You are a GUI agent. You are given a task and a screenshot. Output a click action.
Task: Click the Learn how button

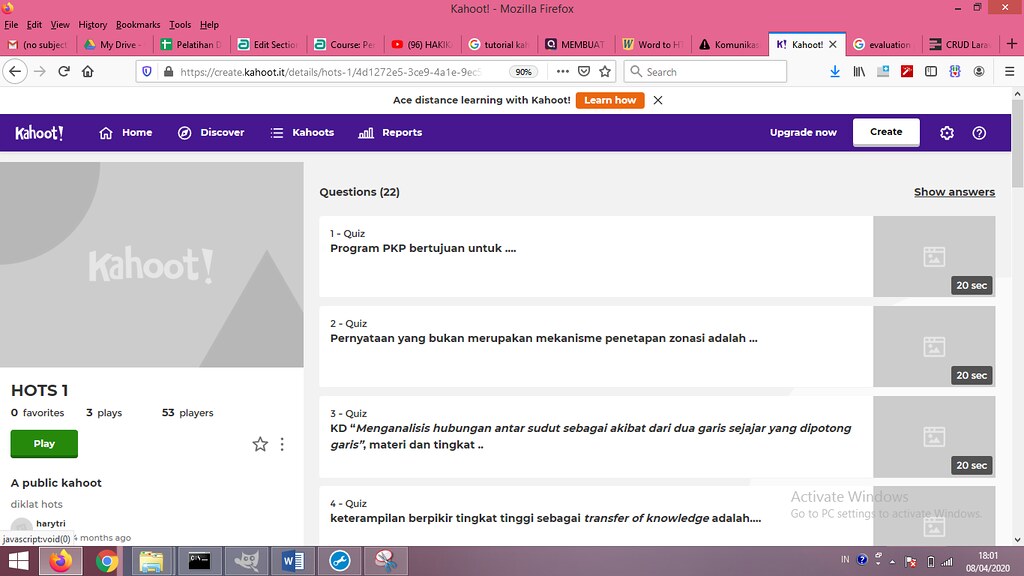[x=610, y=100]
